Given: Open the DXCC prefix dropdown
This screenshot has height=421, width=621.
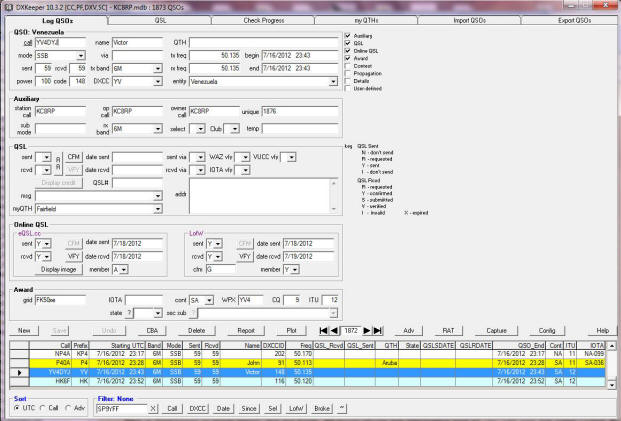Looking at the screenshot, I should 158,82.
